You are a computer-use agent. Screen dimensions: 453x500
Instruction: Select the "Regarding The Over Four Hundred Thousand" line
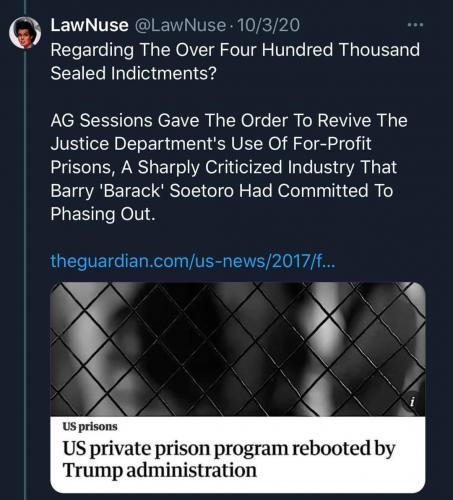[235, 50]
